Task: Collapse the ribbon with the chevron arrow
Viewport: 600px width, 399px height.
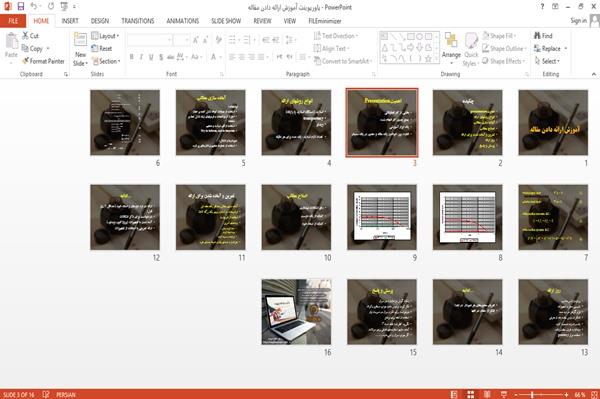Action: [x=593, y=74]
